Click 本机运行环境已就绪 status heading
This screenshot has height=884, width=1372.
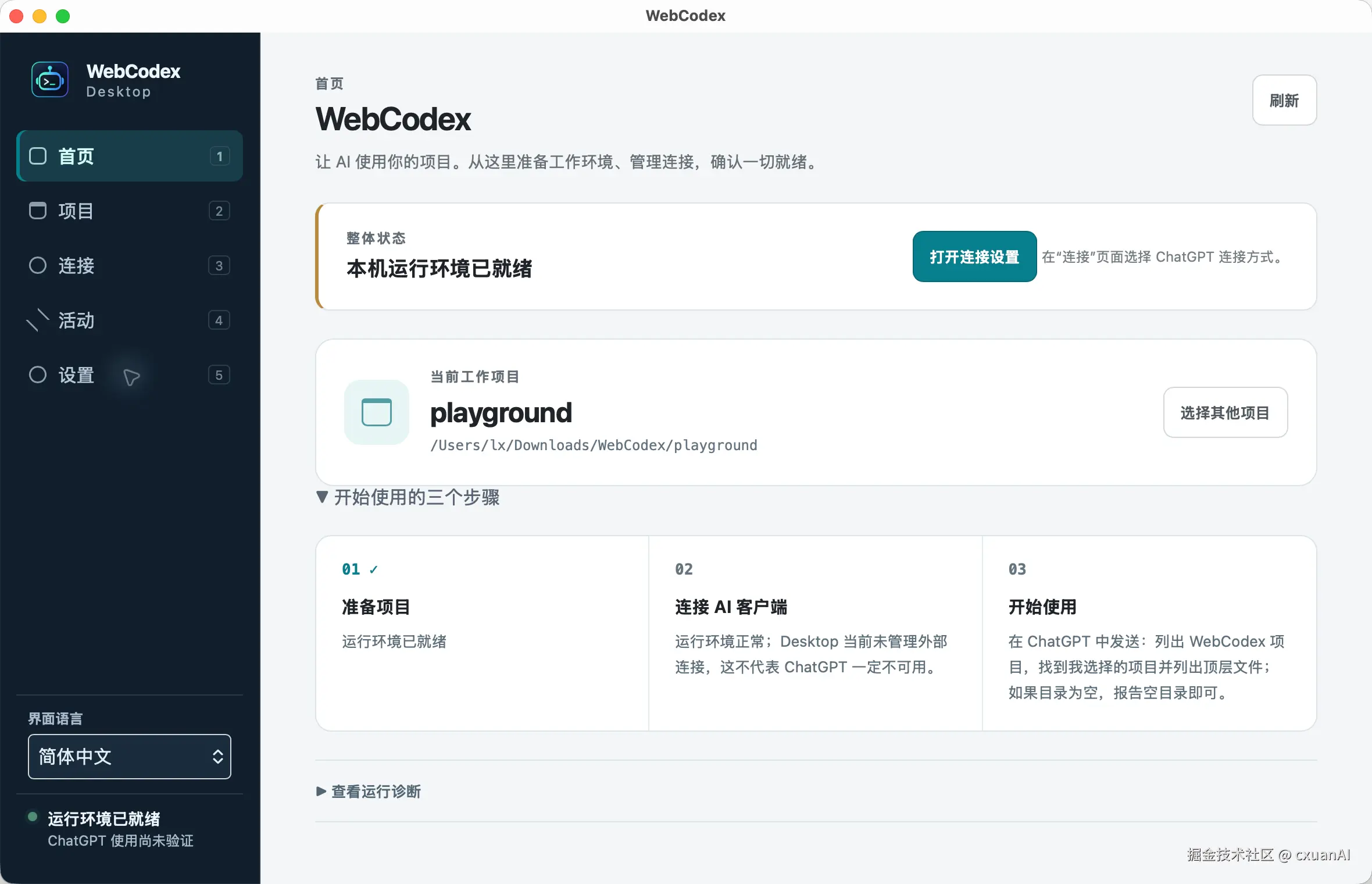pos(440,269)
